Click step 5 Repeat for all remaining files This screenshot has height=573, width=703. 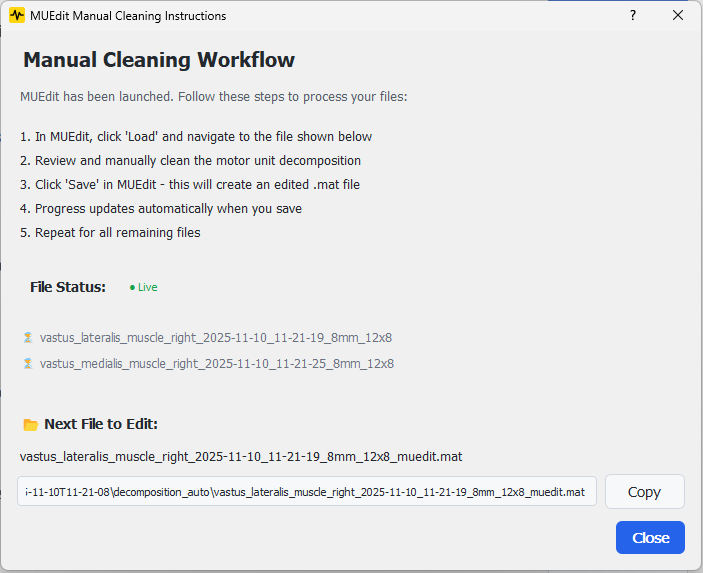[x=110, y=233]
